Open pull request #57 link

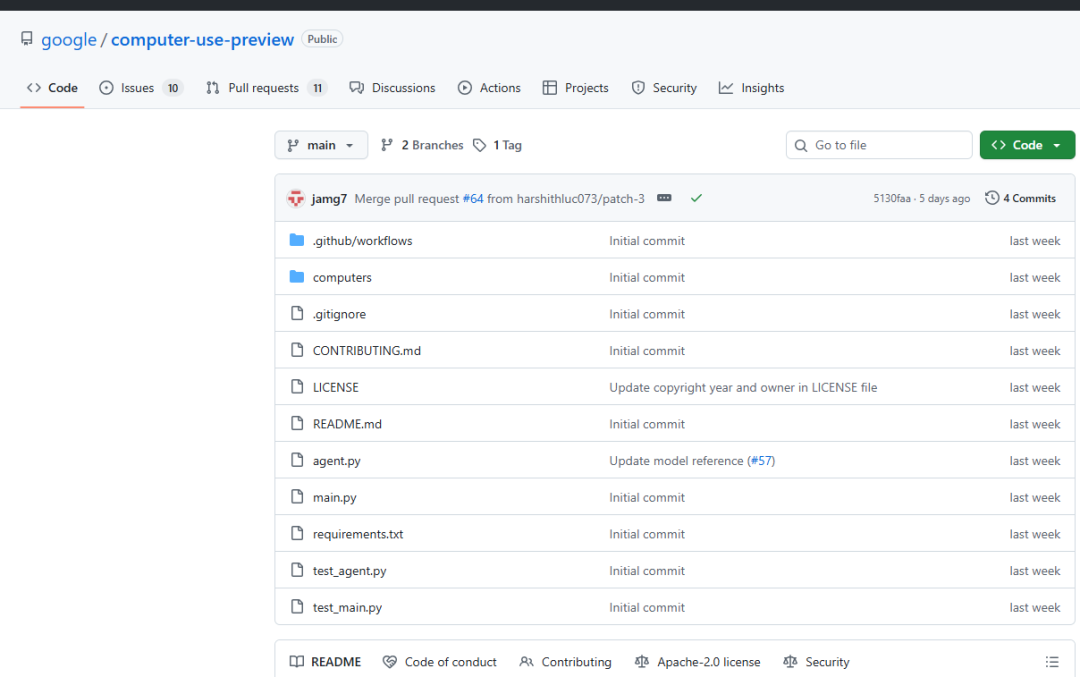[761, 461]
